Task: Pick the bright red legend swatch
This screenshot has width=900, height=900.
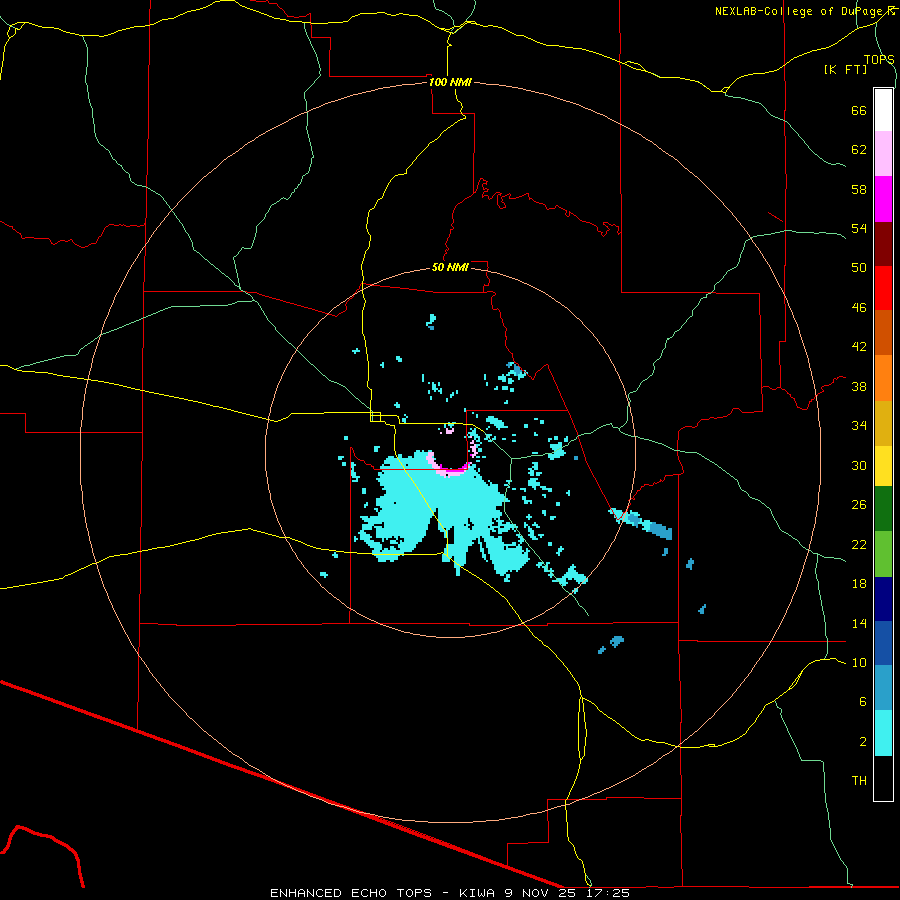Action: (883, 288)
